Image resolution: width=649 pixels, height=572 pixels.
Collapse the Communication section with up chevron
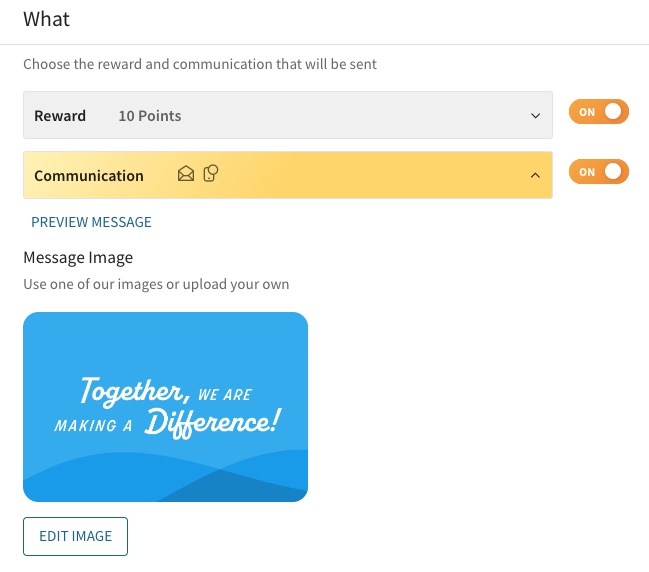click(535, 175)
